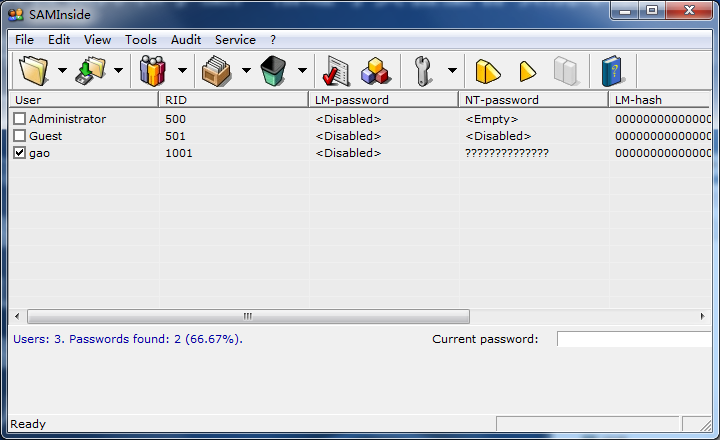Image resolution: width=720 pixels, height=440 pixels.
Task: Click the checklist with red checkmark icon
Action: click(336, 71)
